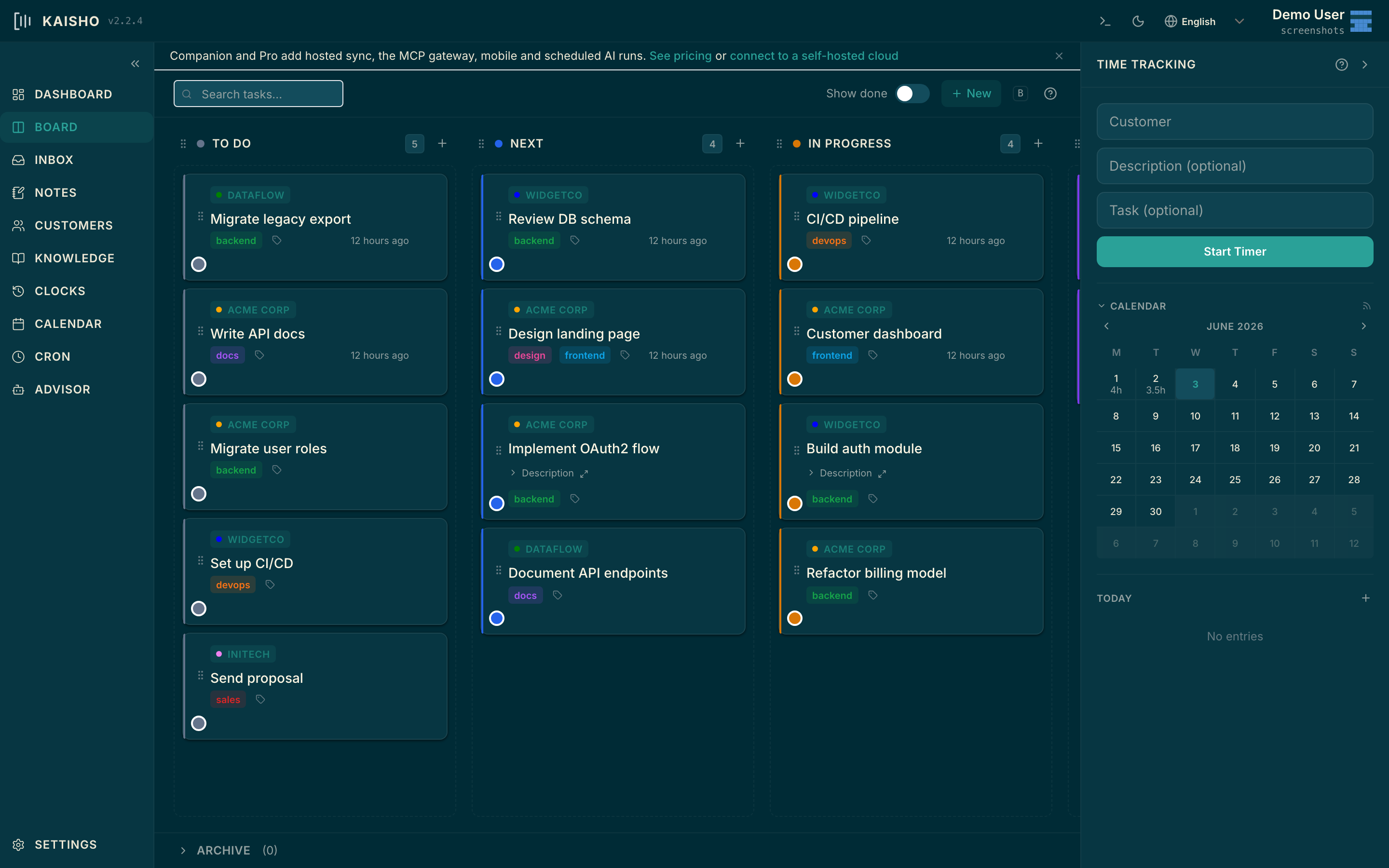The image size is (1389, 868).
Task: Toggle status circle on CI/CD pipeline
Action: click(794, 264)
